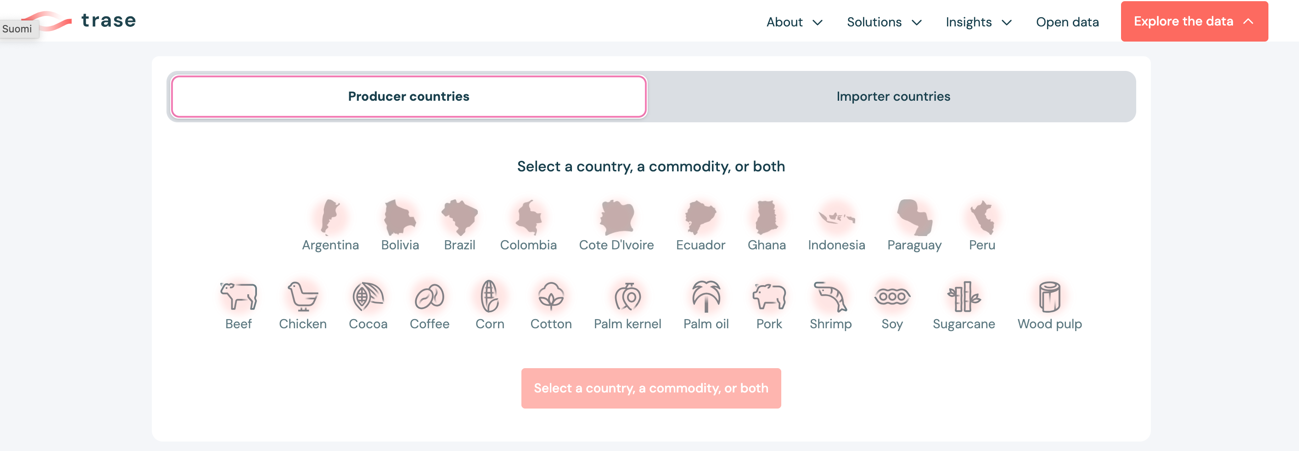Viewport: 1299px width, 451px height.
Task: Select the Coffee beans icon
Action: (429, 297)
